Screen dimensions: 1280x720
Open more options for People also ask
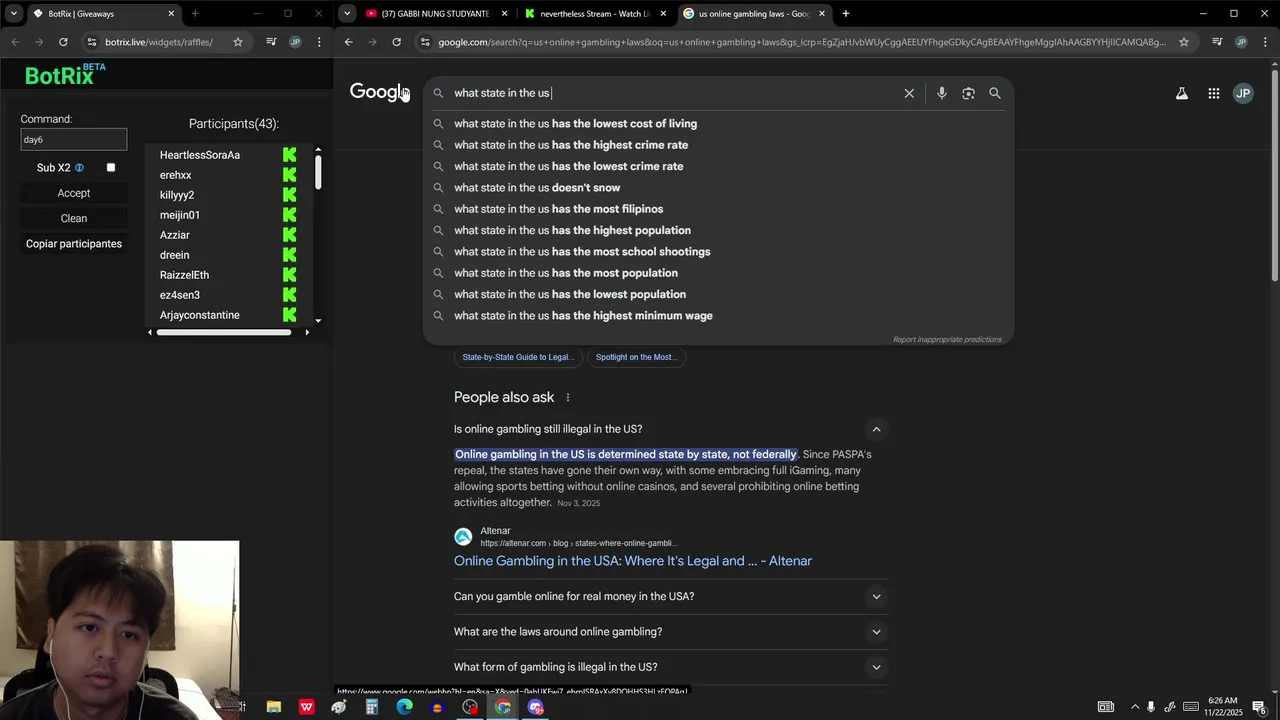[568, 397]
